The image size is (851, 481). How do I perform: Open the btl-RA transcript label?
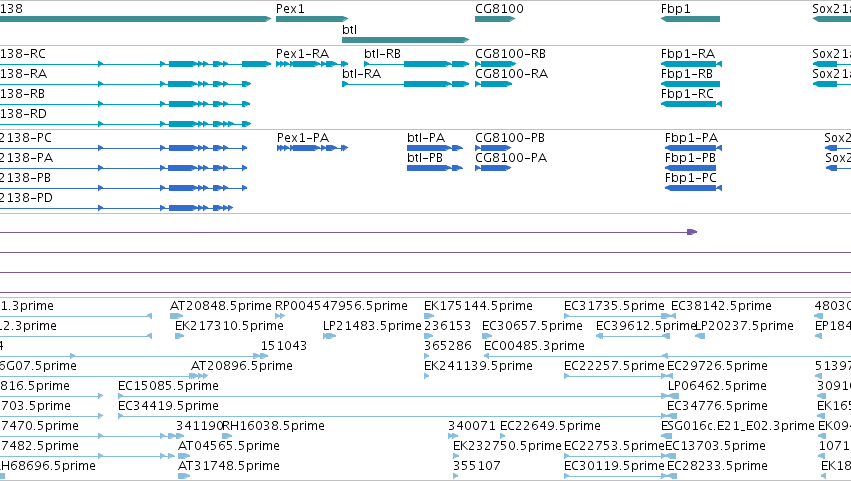[361, 74]
